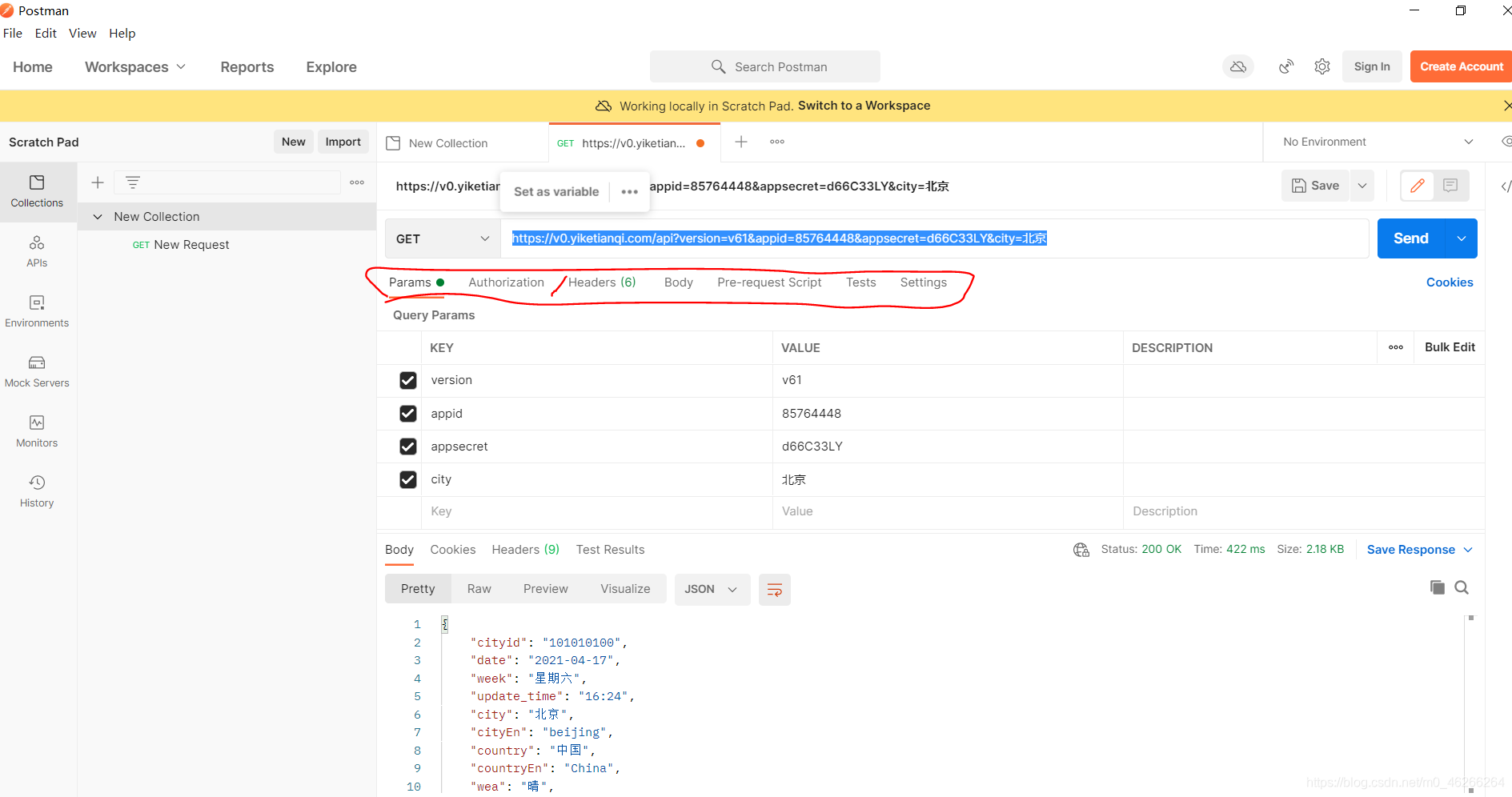Uncheck the appsecret parameter checkbox
This screenshot has width=1512, height=797.
pos(408,447)
